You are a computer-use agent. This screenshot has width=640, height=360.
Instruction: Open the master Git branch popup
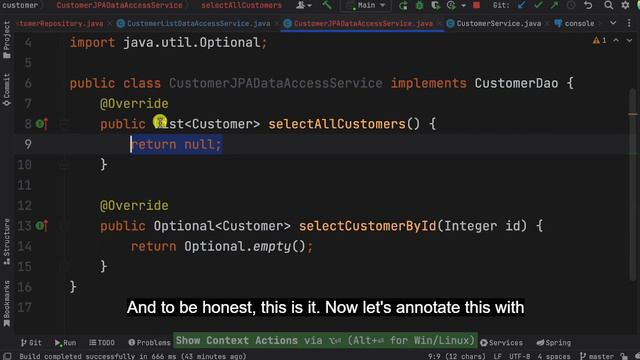[x=597, y=356]
